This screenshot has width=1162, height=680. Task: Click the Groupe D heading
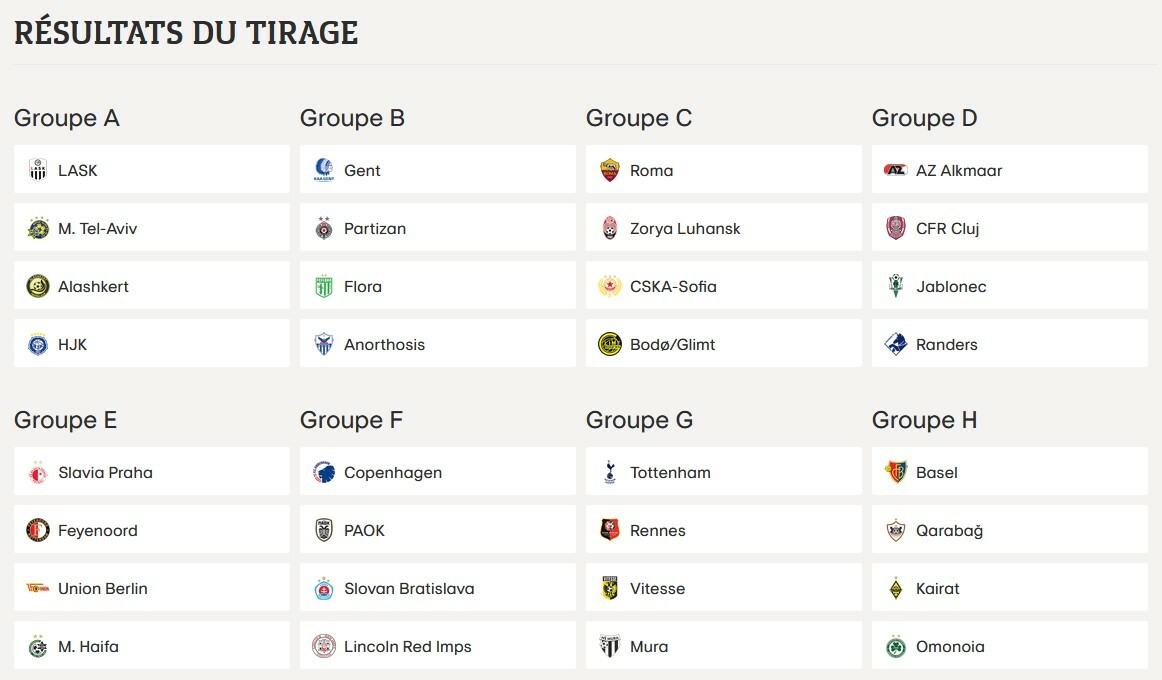click(924, 118)
